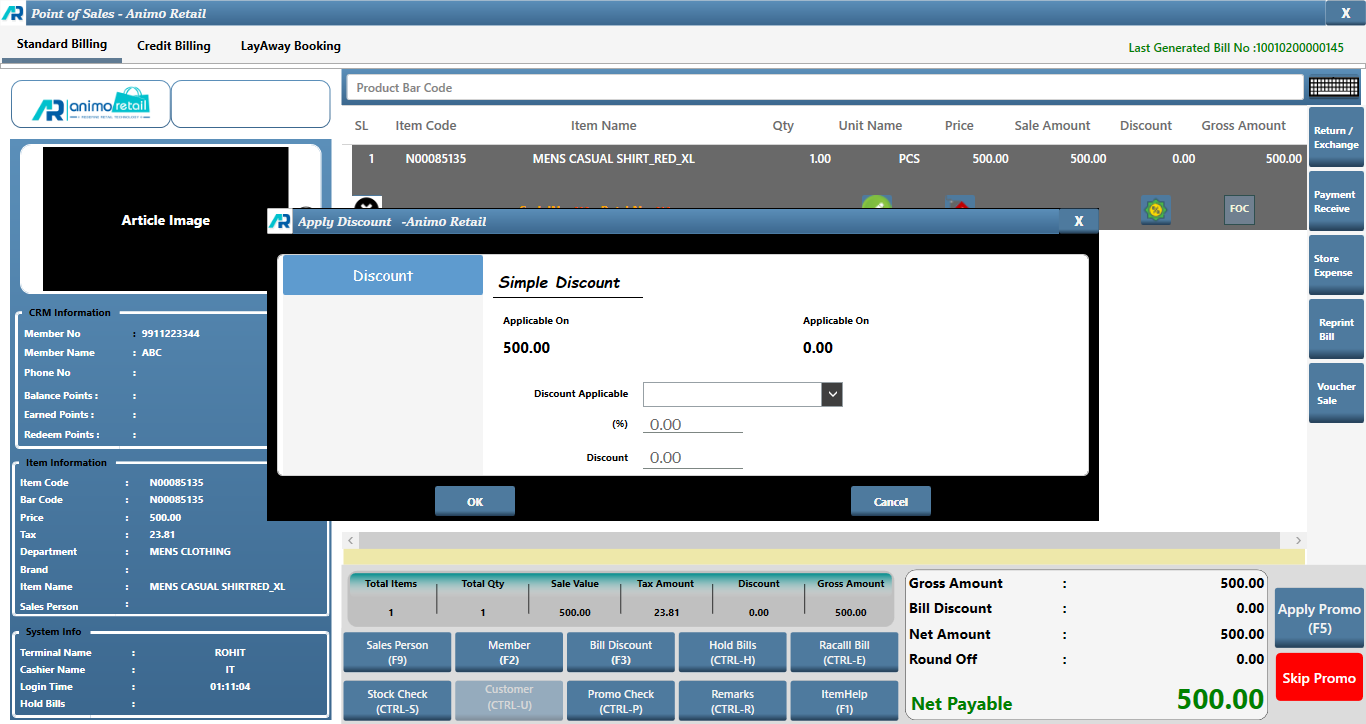Click OK in Apply Discount dialog
The image size is (1366, 724).
(475, 501)
